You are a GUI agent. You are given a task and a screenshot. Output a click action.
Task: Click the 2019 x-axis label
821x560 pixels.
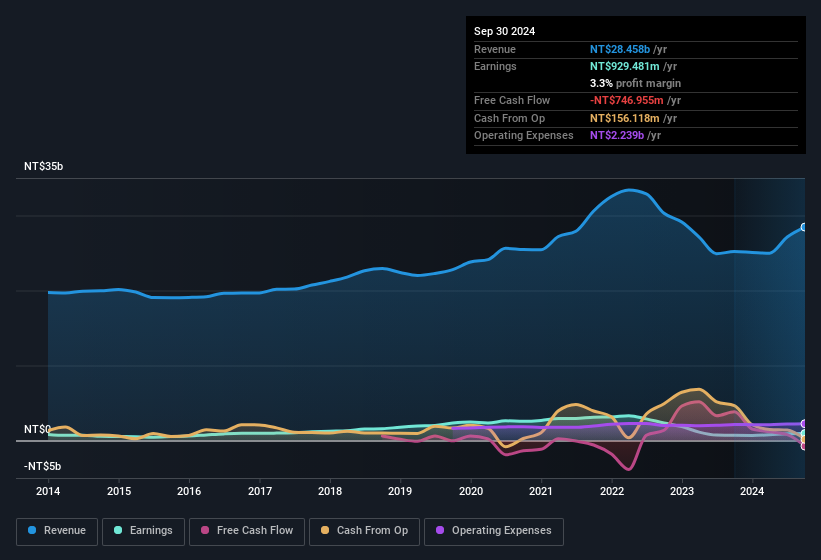pos(400,491)
